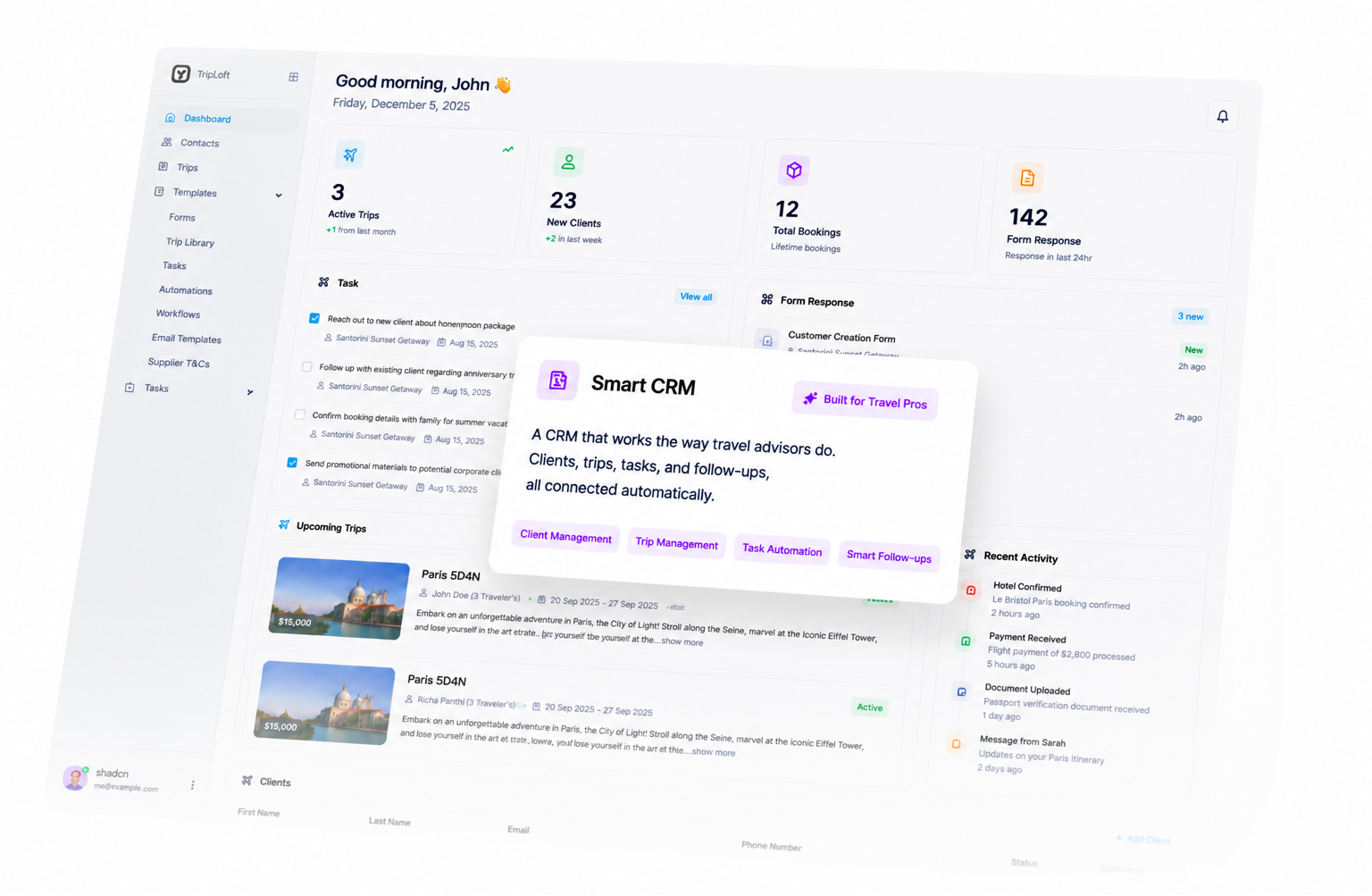Click the Upcoming Trips plane icon
The width and height of the screenshot is (1372, 896).
284,524
